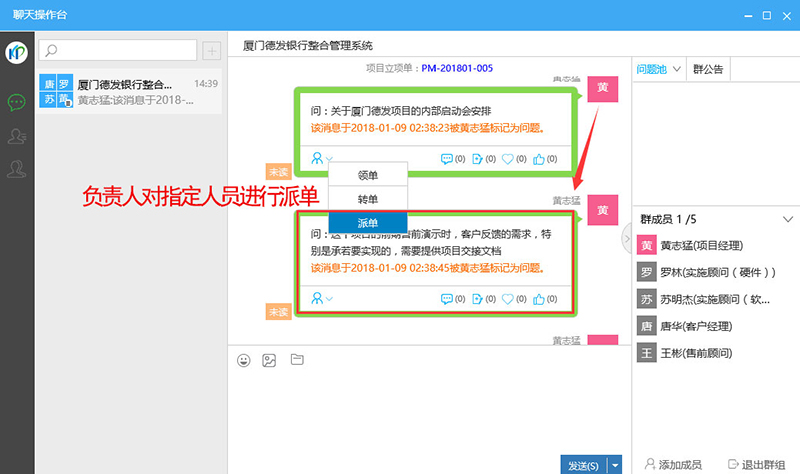This screenshot has width=800, height=474.
Task: Open project link PM-201801-005
Action: point(457,68)
